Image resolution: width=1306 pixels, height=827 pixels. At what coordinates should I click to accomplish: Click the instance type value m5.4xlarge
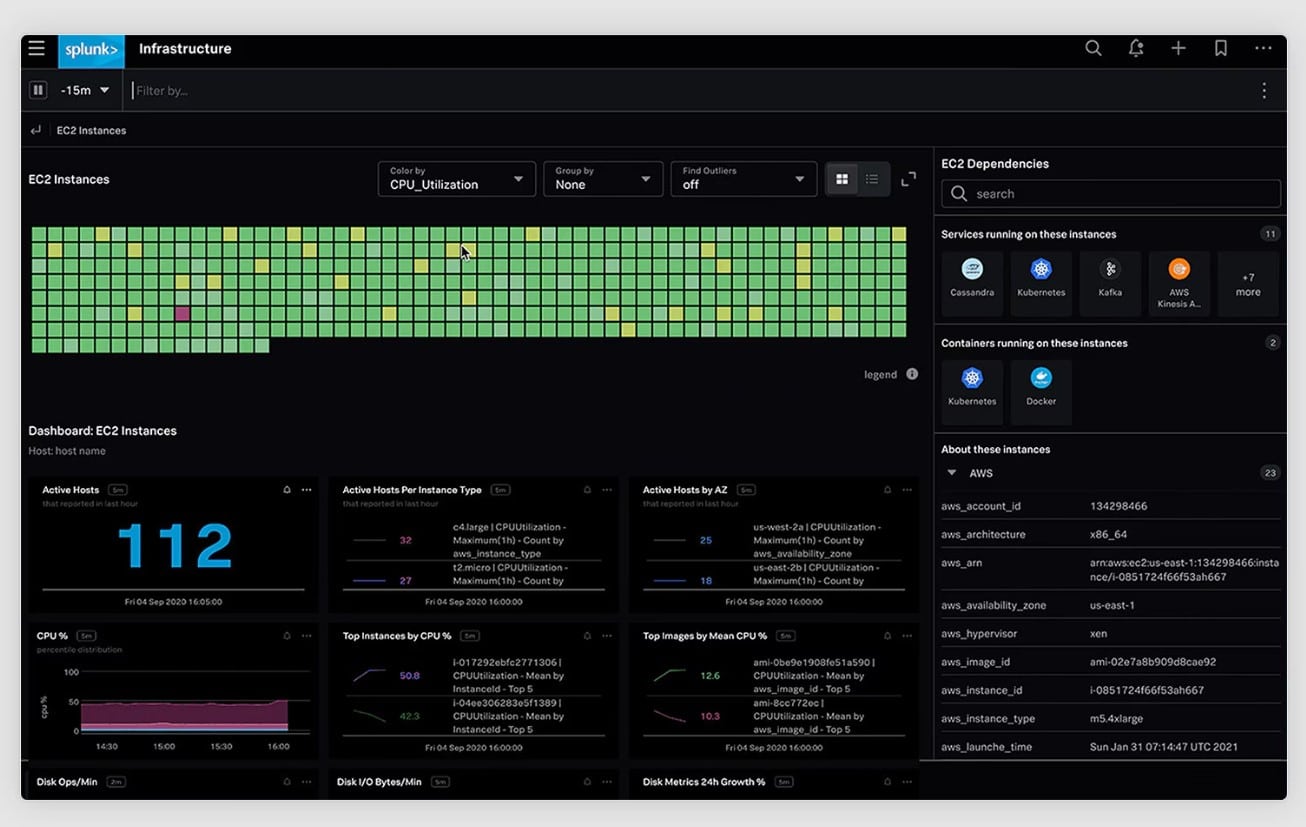[x=1117, y=718]
